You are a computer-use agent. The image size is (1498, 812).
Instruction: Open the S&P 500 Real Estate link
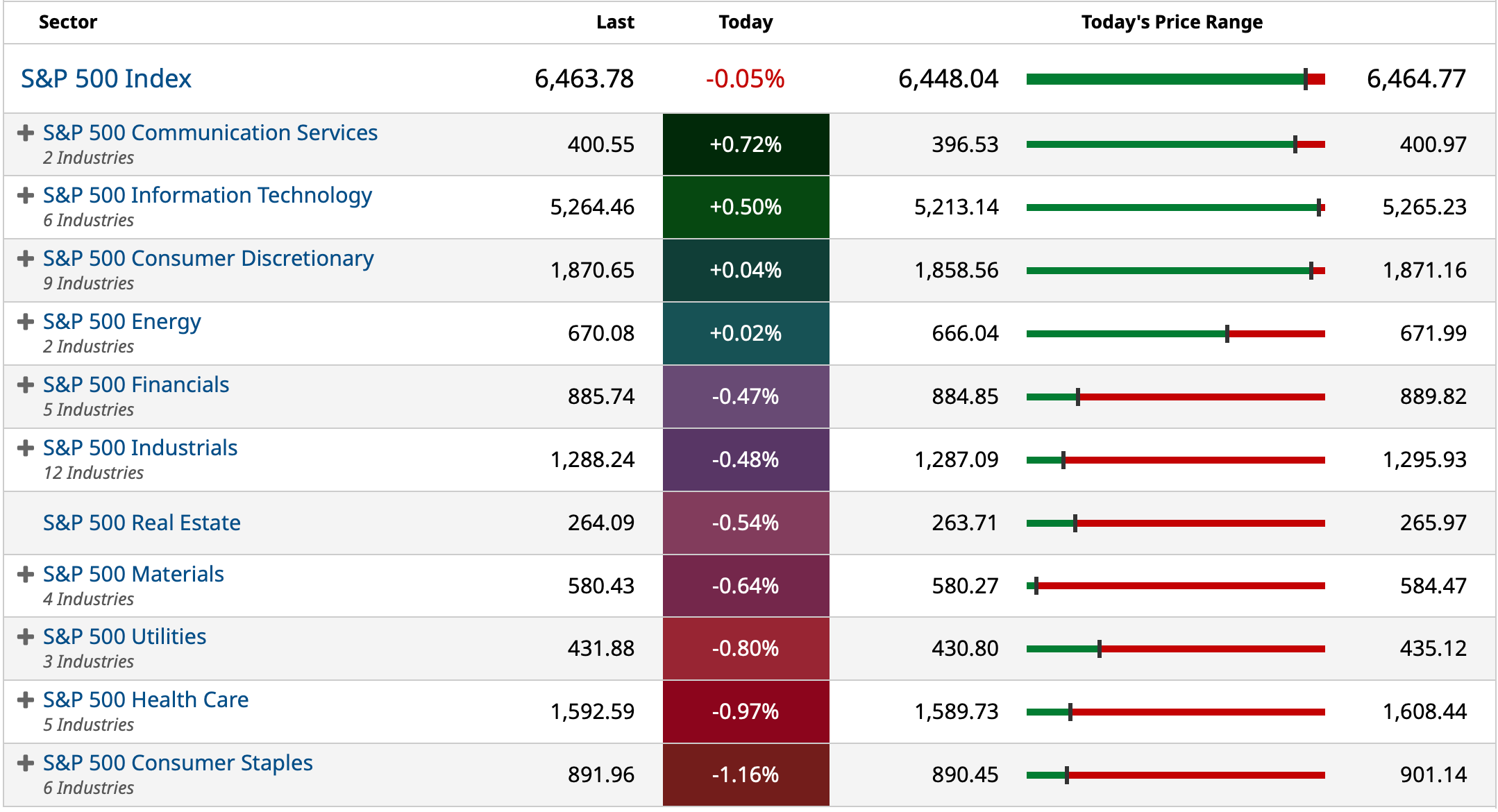(142, 523)
